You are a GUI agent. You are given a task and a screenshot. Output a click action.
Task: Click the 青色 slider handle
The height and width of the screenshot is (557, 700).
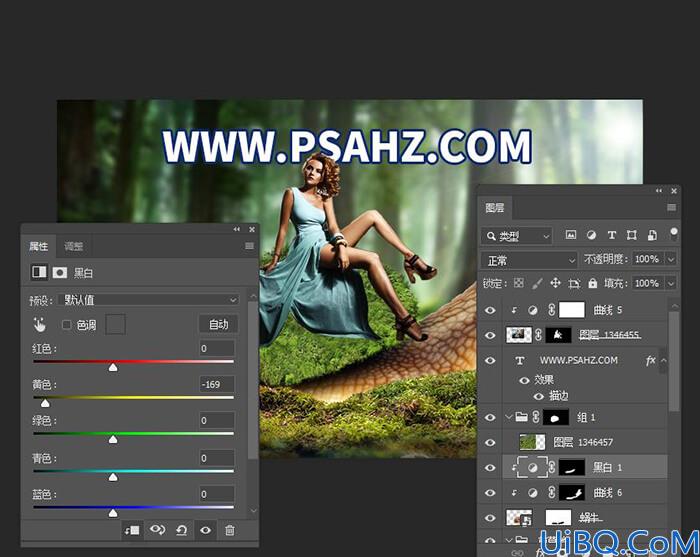pos(113,477)
